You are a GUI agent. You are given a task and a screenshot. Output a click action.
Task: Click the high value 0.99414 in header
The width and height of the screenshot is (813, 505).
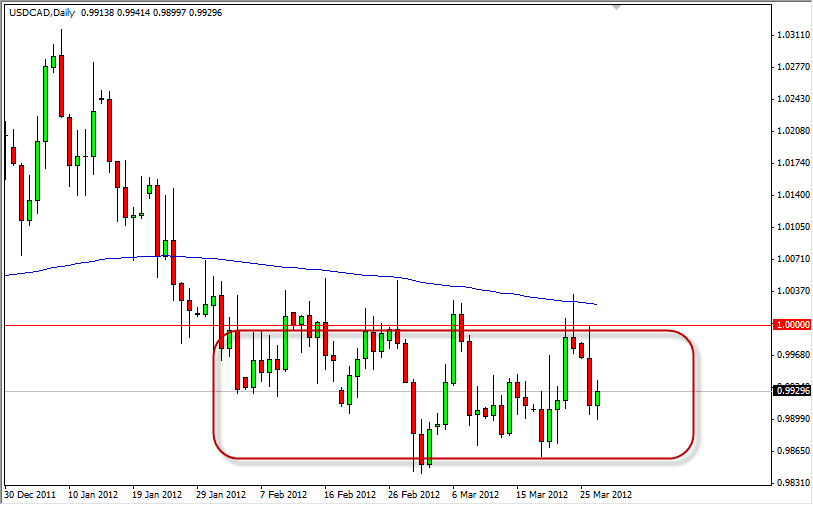[133, 12]
